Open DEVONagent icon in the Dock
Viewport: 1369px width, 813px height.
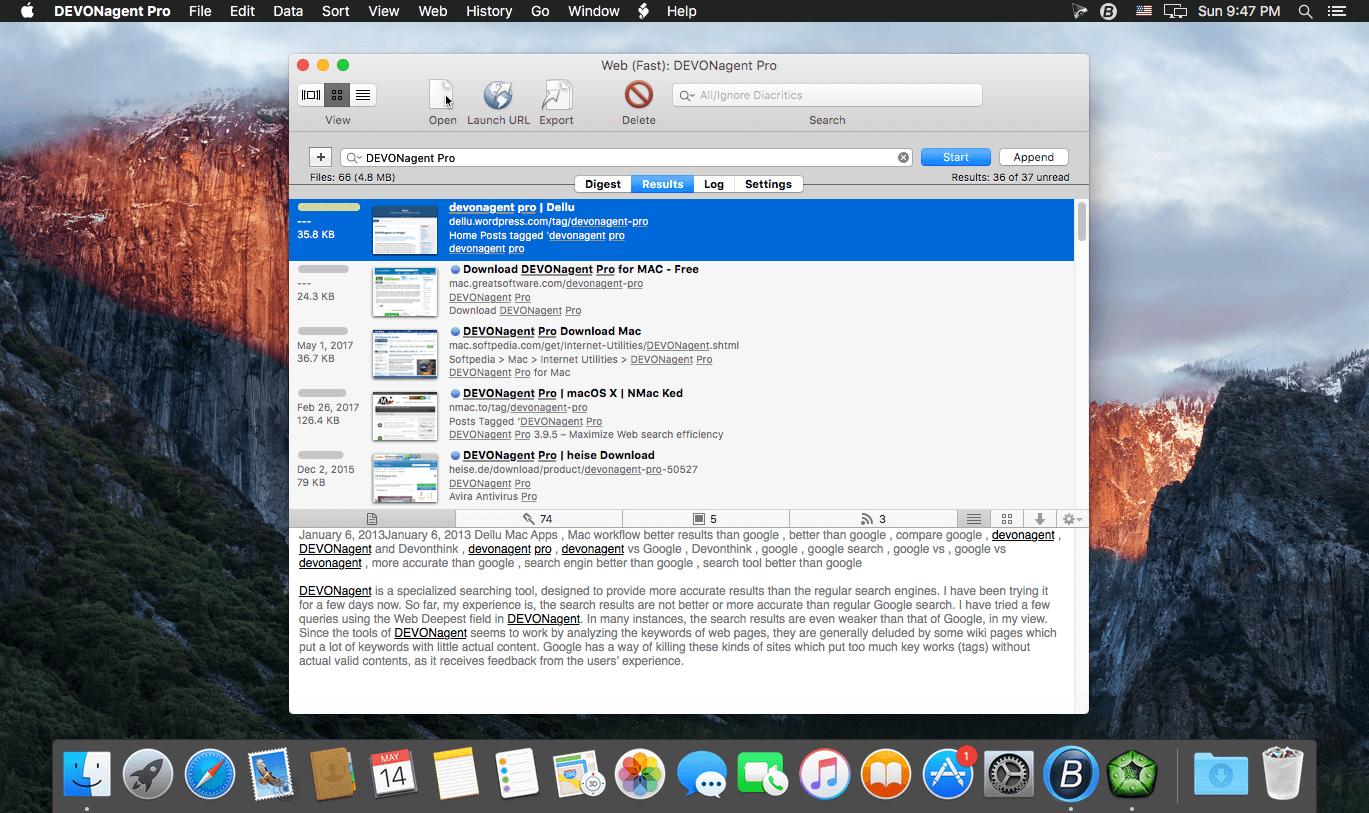tap(1070, 774)
